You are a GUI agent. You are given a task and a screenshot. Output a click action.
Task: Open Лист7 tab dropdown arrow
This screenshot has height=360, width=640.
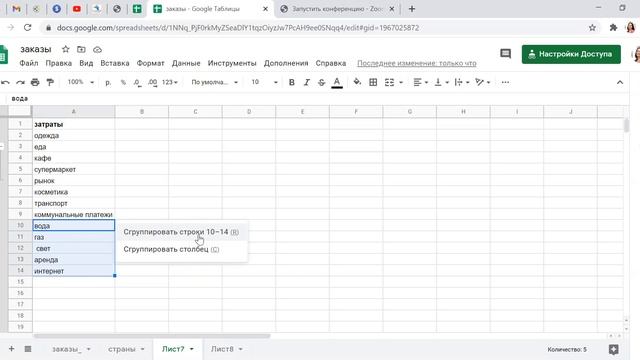pyautogui.click(x=191, y=349)
